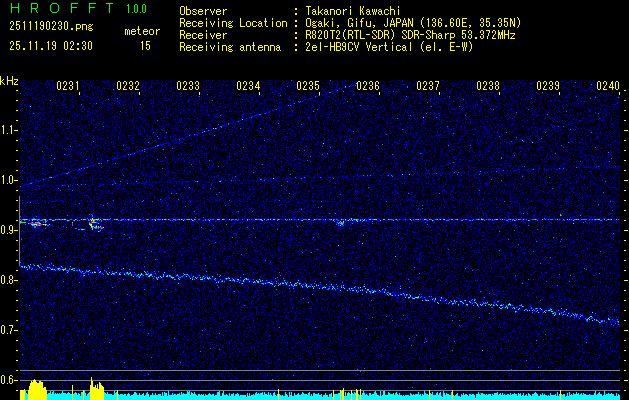
Task: Click the 0240 time marker
Action: click(x=608, y=87)
